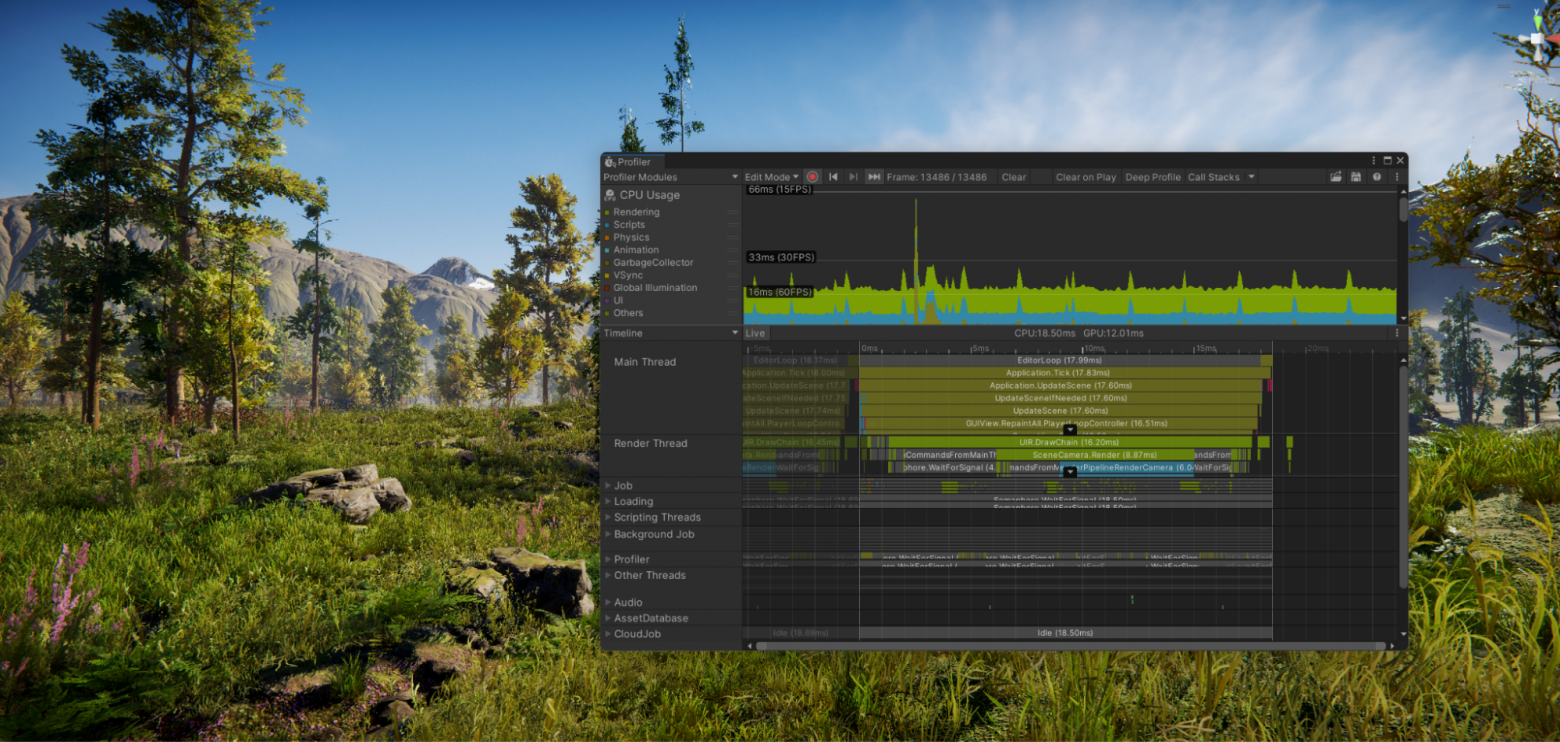The width and height of the screenshot is (1560, 742).
Task: Open the Profiler help icon
Action: coord(1377,177)
